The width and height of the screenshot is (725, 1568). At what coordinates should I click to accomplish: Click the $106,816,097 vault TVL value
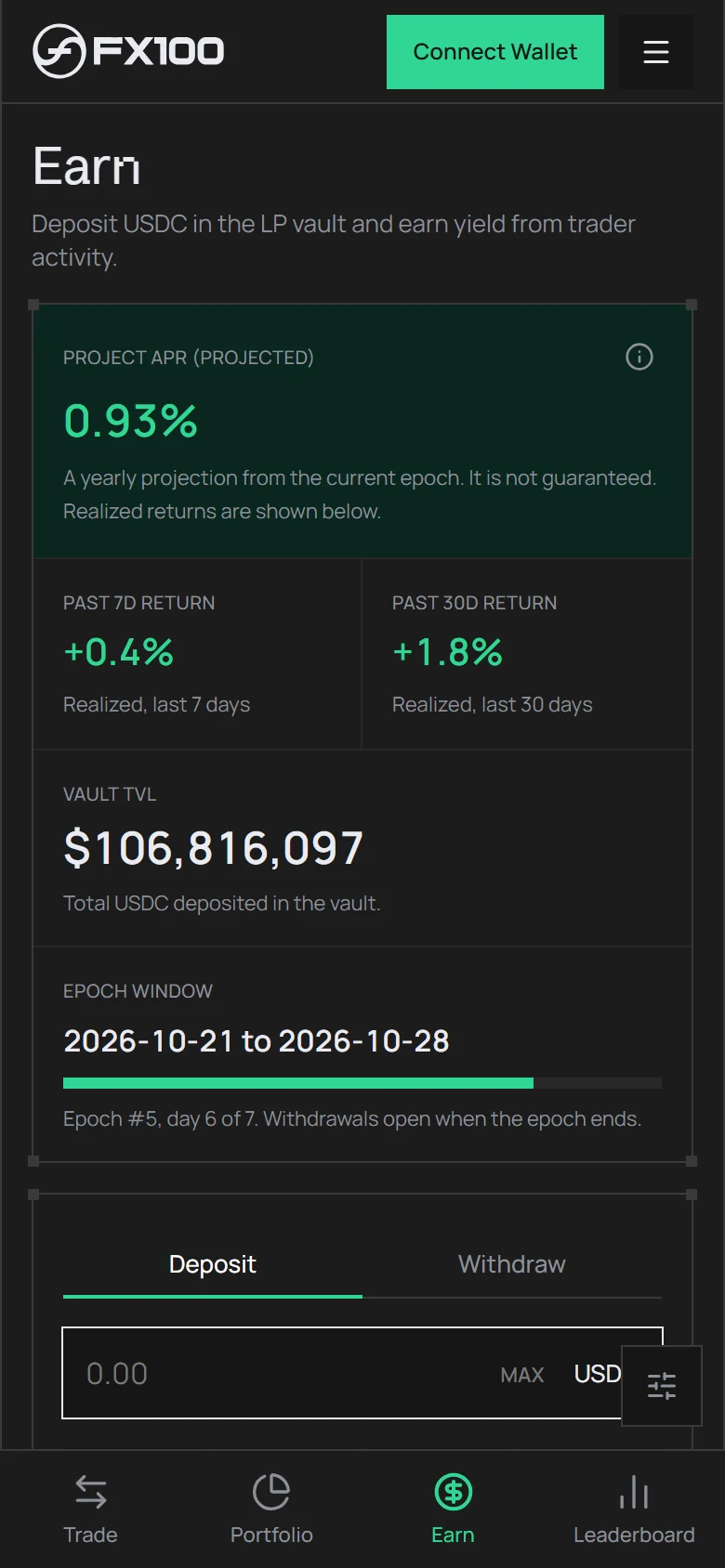pyautogui.click(x=214, y=848)
